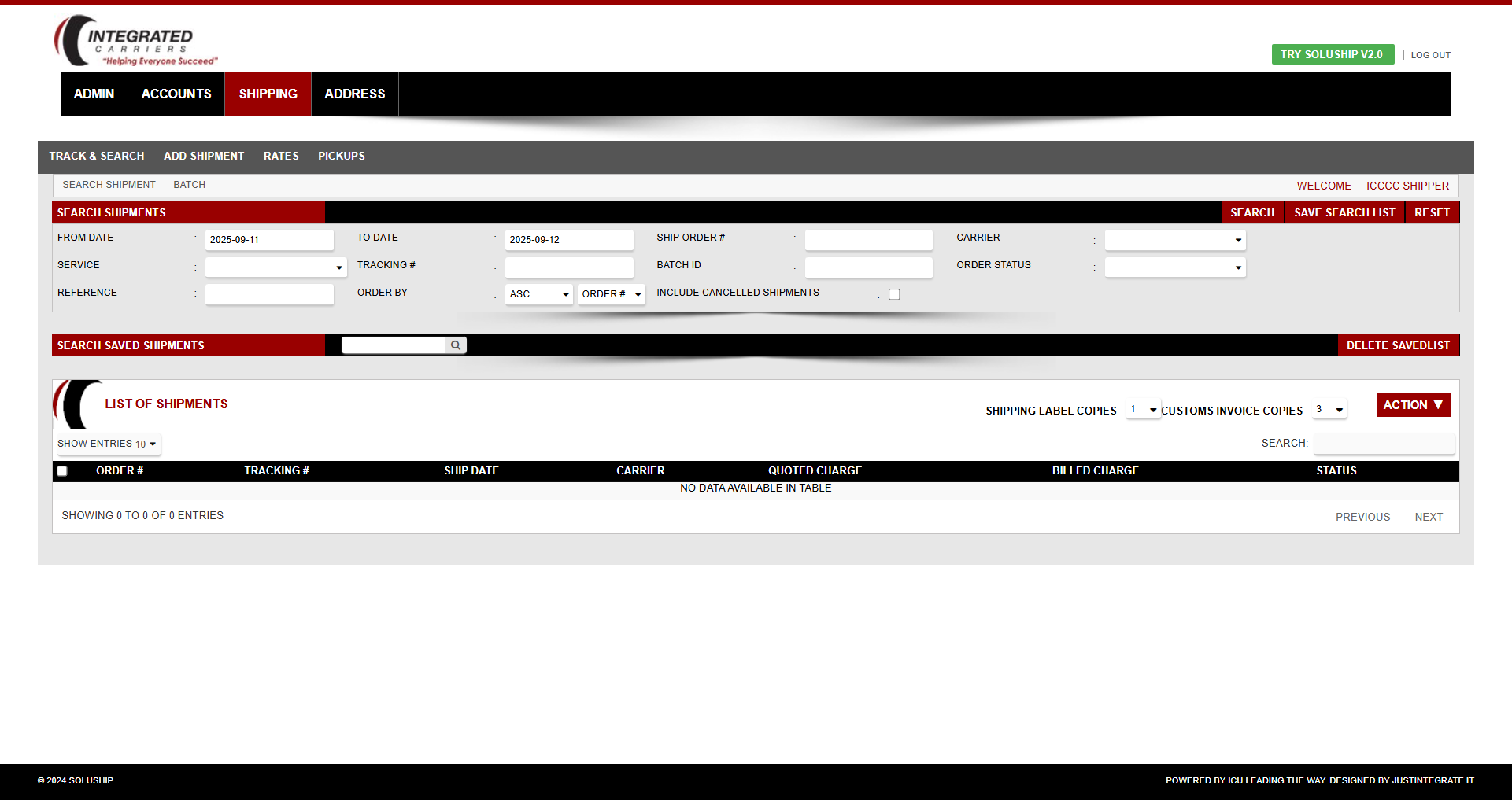Click the Search button
1512x800 pixels.
(1252, 212)
